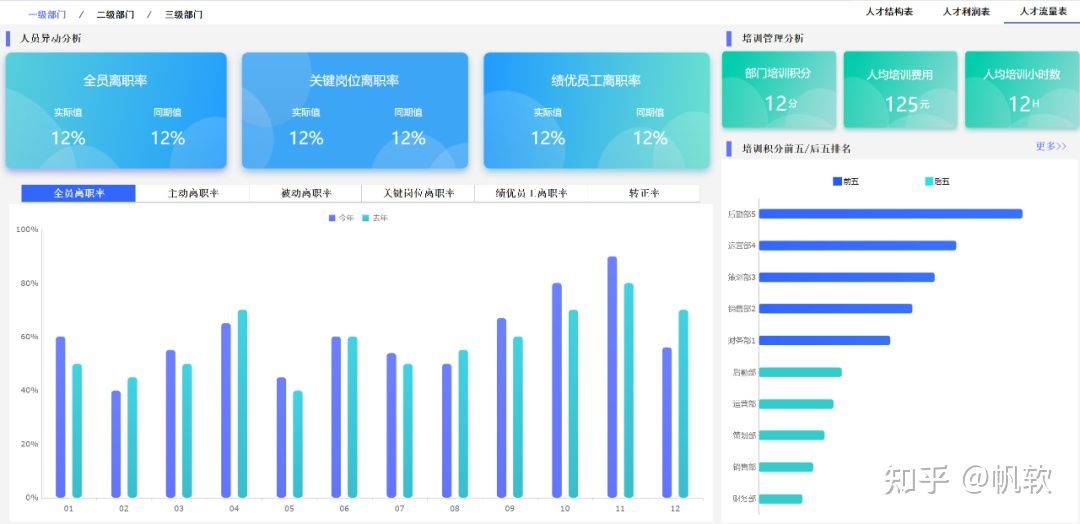1080x524 pixels.
Task: Click the 今年 bar for month 10
Action: click(557, 390)
